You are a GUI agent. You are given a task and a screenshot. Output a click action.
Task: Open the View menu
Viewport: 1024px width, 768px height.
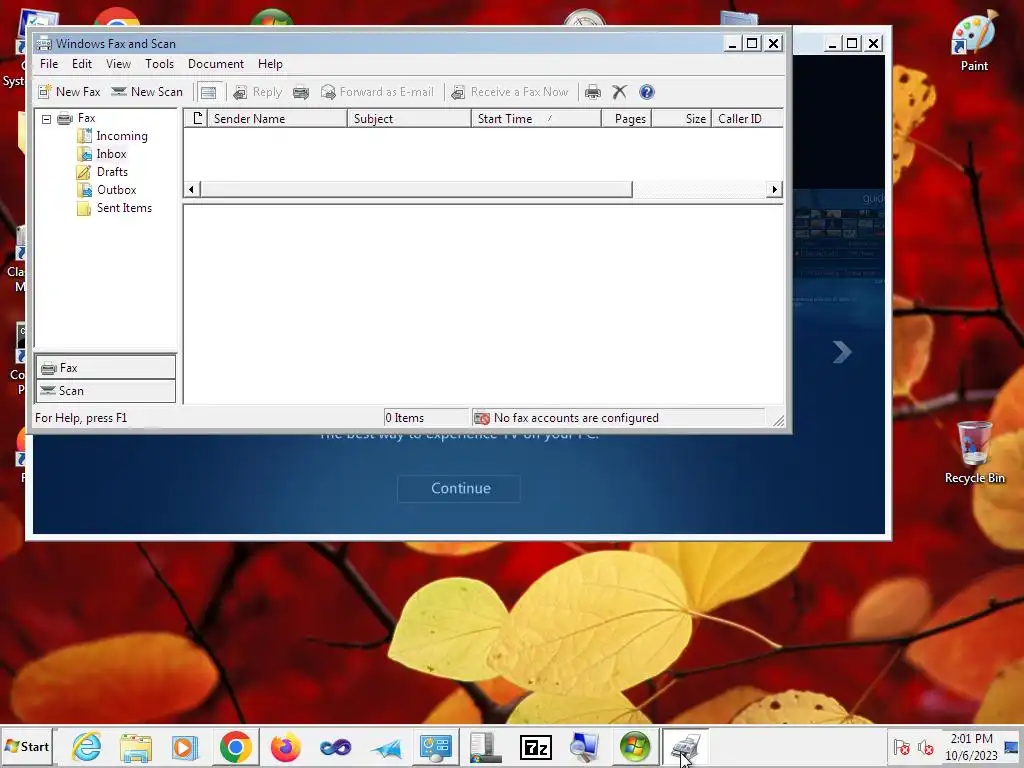118,64
